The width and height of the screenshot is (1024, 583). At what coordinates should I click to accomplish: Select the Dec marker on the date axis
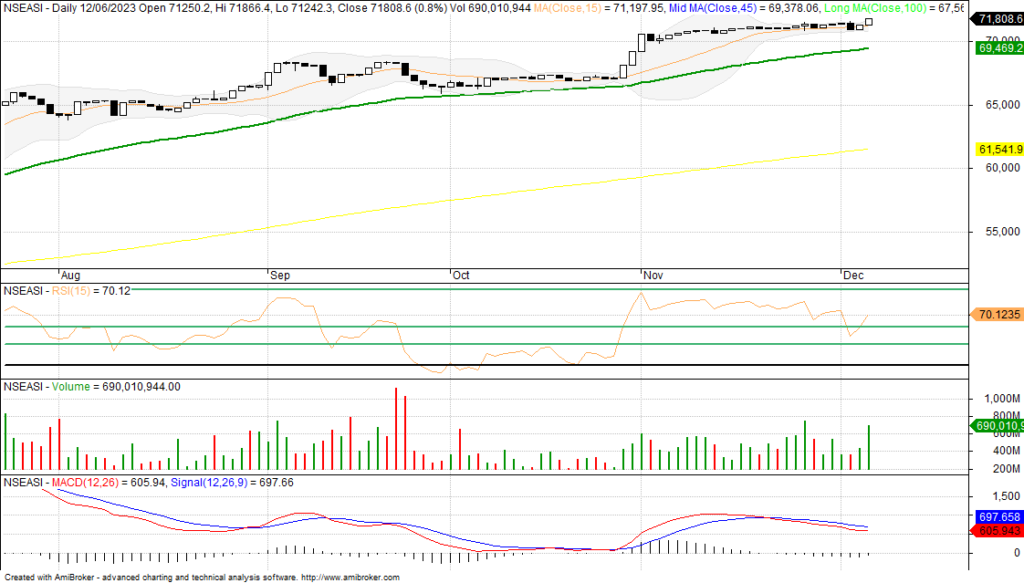pos(853,273)
